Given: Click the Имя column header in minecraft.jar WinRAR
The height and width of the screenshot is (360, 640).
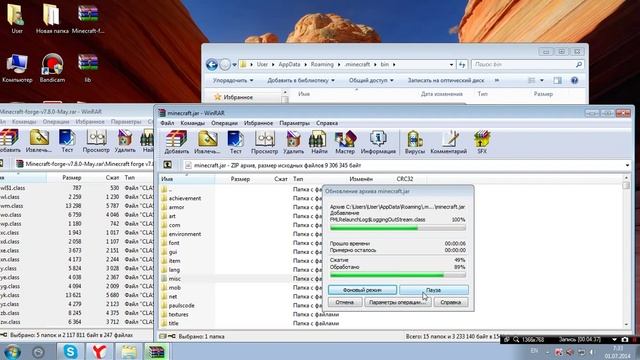Looking at the screenshot, I should pos(187,179).
